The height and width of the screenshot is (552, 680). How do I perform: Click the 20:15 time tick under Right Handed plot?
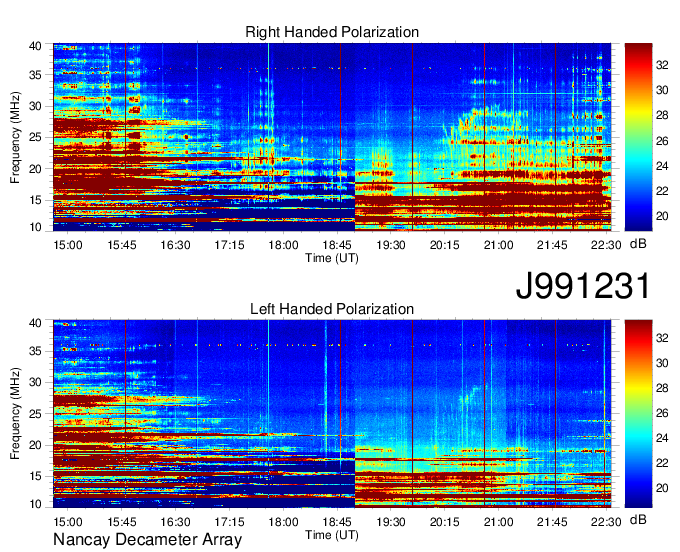click(445, 245)
